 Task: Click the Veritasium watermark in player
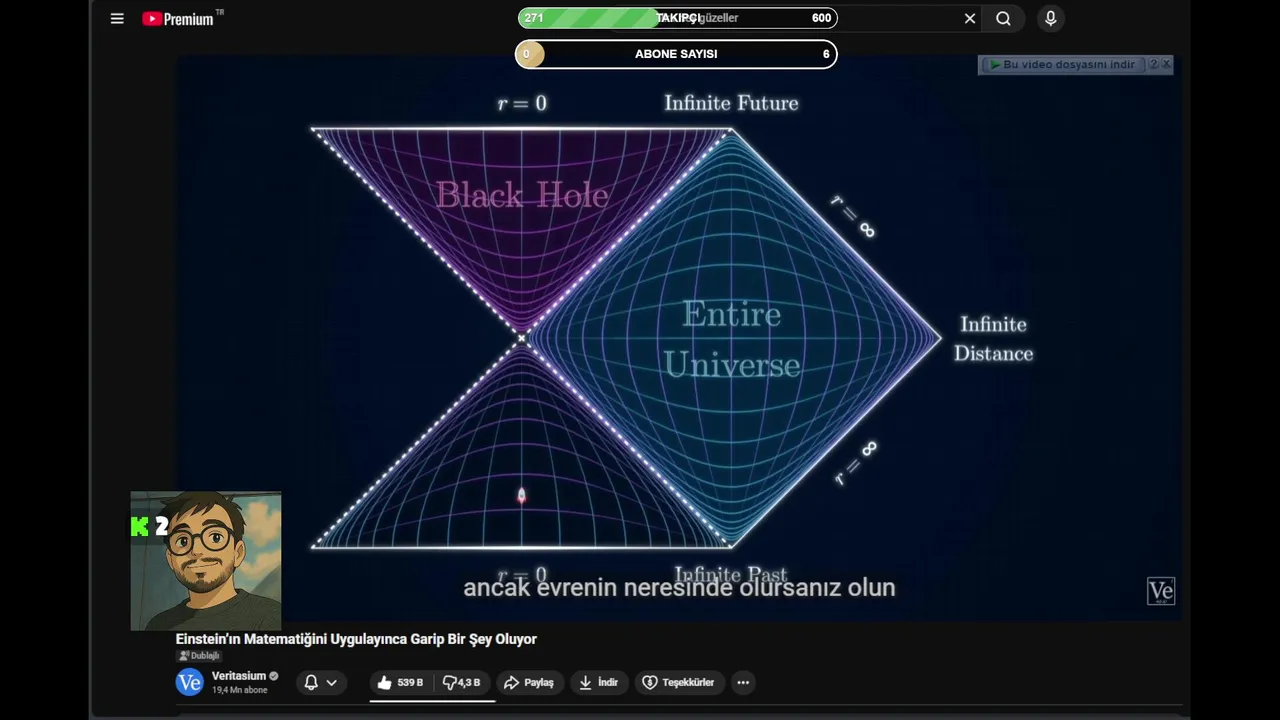(1160, 591)
